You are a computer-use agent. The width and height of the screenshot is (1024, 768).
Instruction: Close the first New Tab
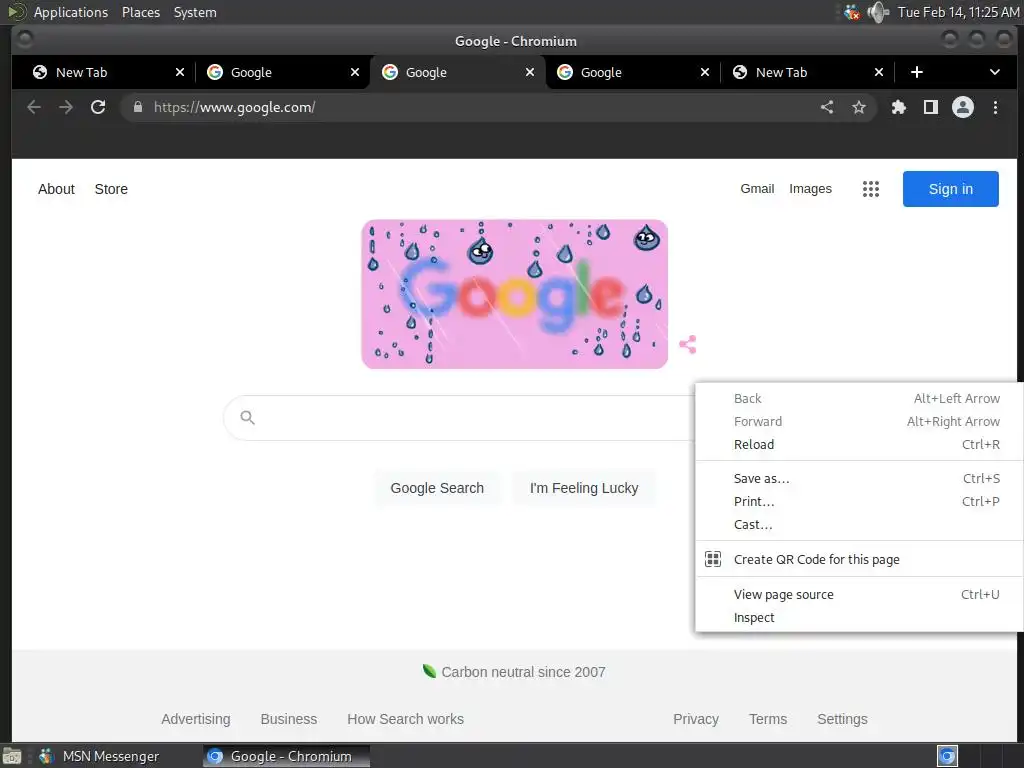pyautogui.click(x=180, y=72)
